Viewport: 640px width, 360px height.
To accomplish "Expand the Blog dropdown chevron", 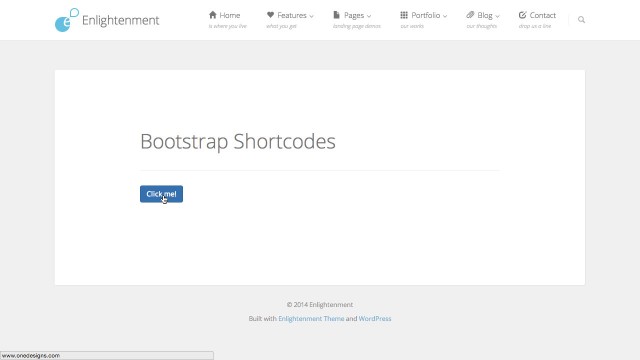I will [497, 16].
